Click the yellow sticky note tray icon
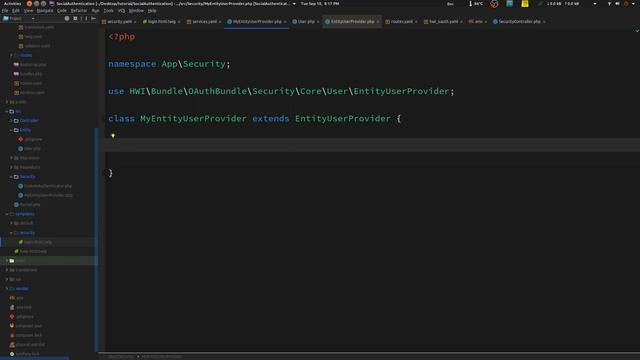Viewport: 640px width, 360px height. (525, 4)
